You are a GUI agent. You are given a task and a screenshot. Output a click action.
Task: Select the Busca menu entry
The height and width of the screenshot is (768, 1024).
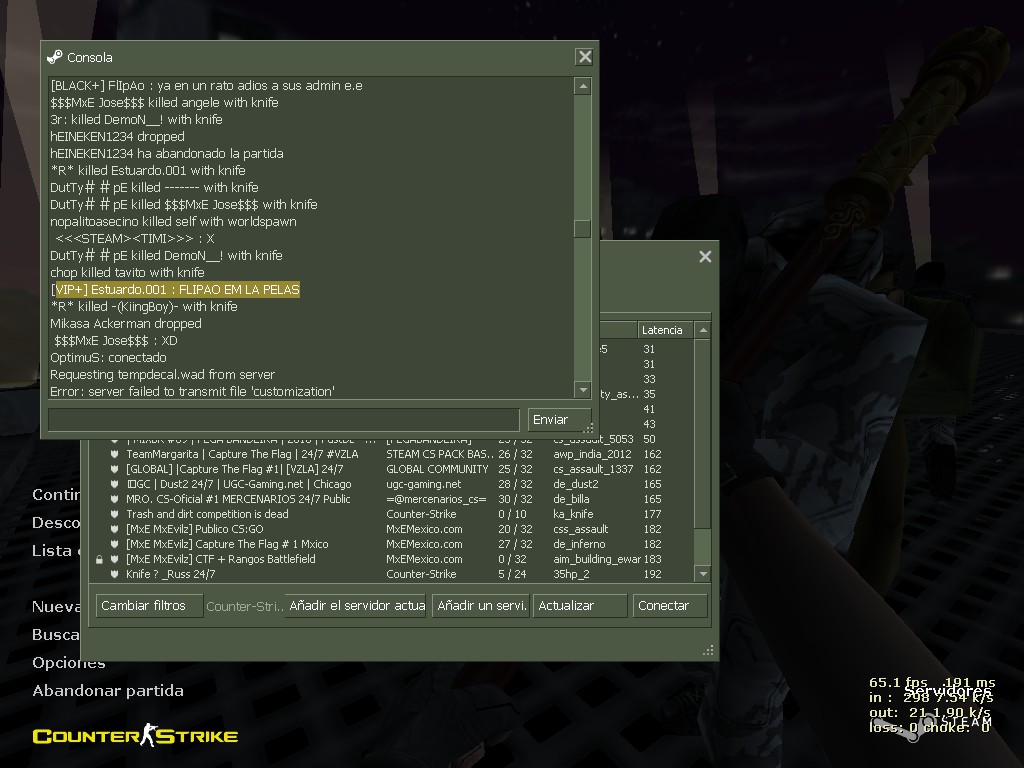[x=56, y=635]
